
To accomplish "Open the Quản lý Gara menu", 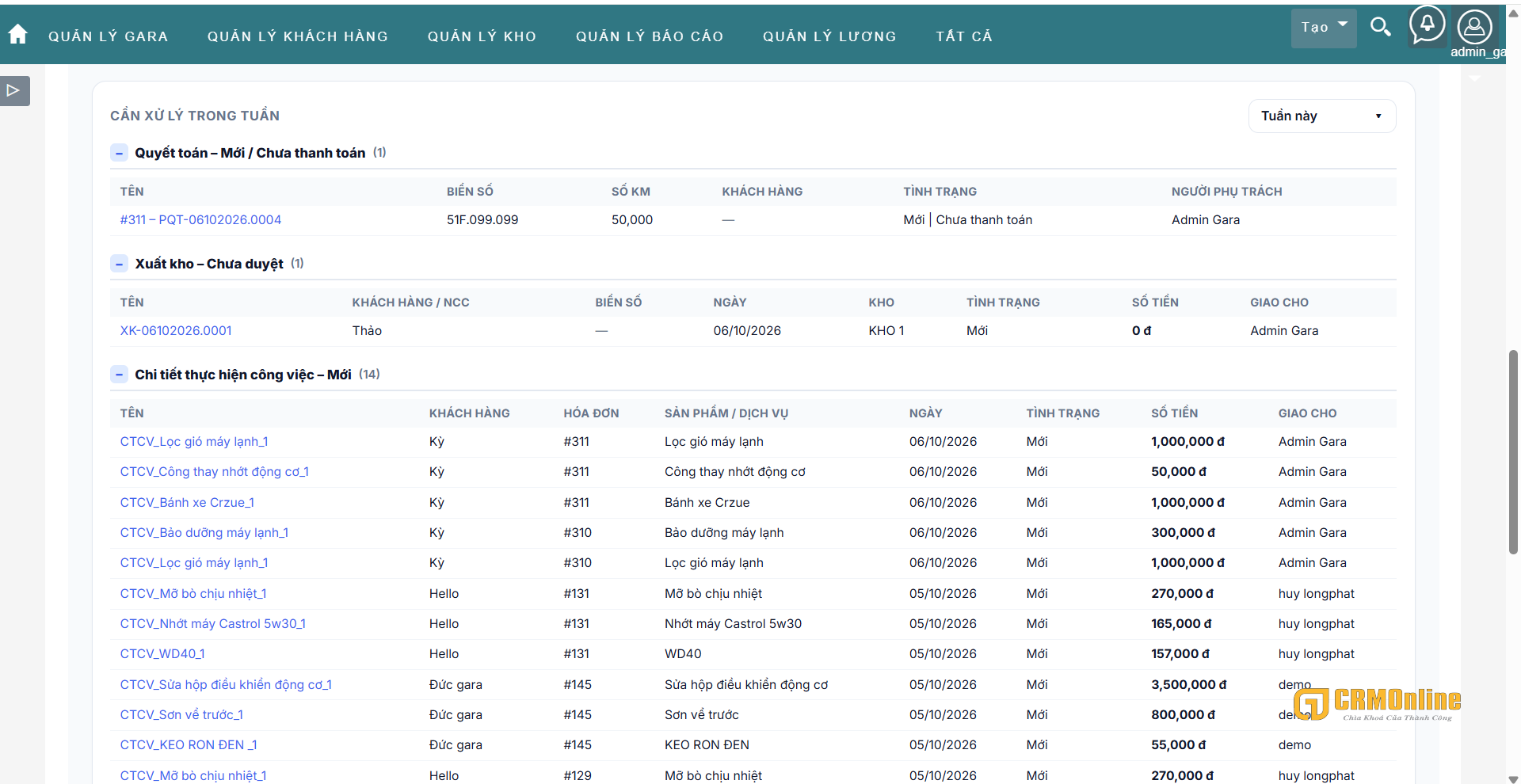I will pyautogui.click(x=109, y=36).
